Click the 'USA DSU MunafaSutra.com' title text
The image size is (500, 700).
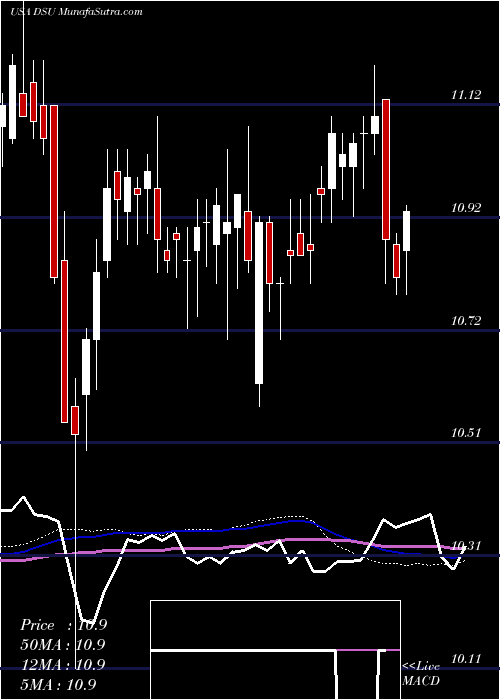tap(76, 12)
